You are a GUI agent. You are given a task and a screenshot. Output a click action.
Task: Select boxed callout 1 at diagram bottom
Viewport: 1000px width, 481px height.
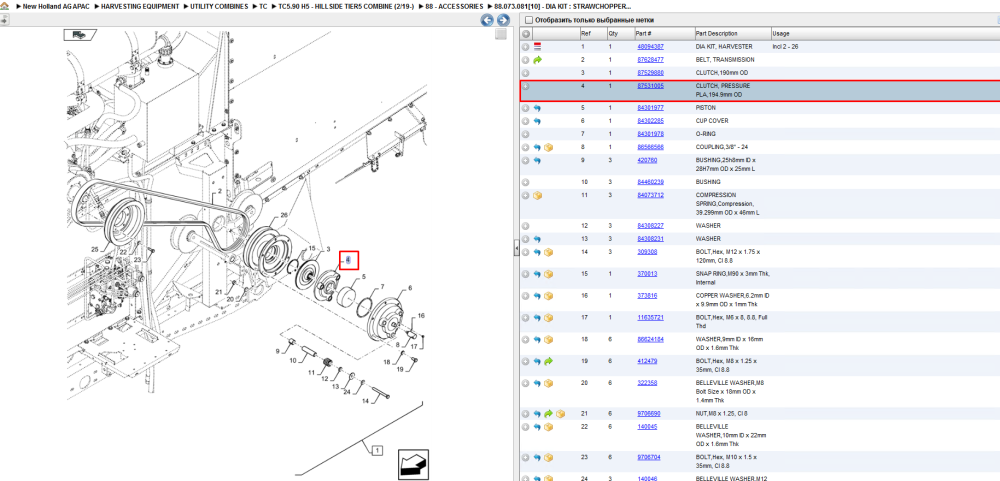(x=377, y=451)
